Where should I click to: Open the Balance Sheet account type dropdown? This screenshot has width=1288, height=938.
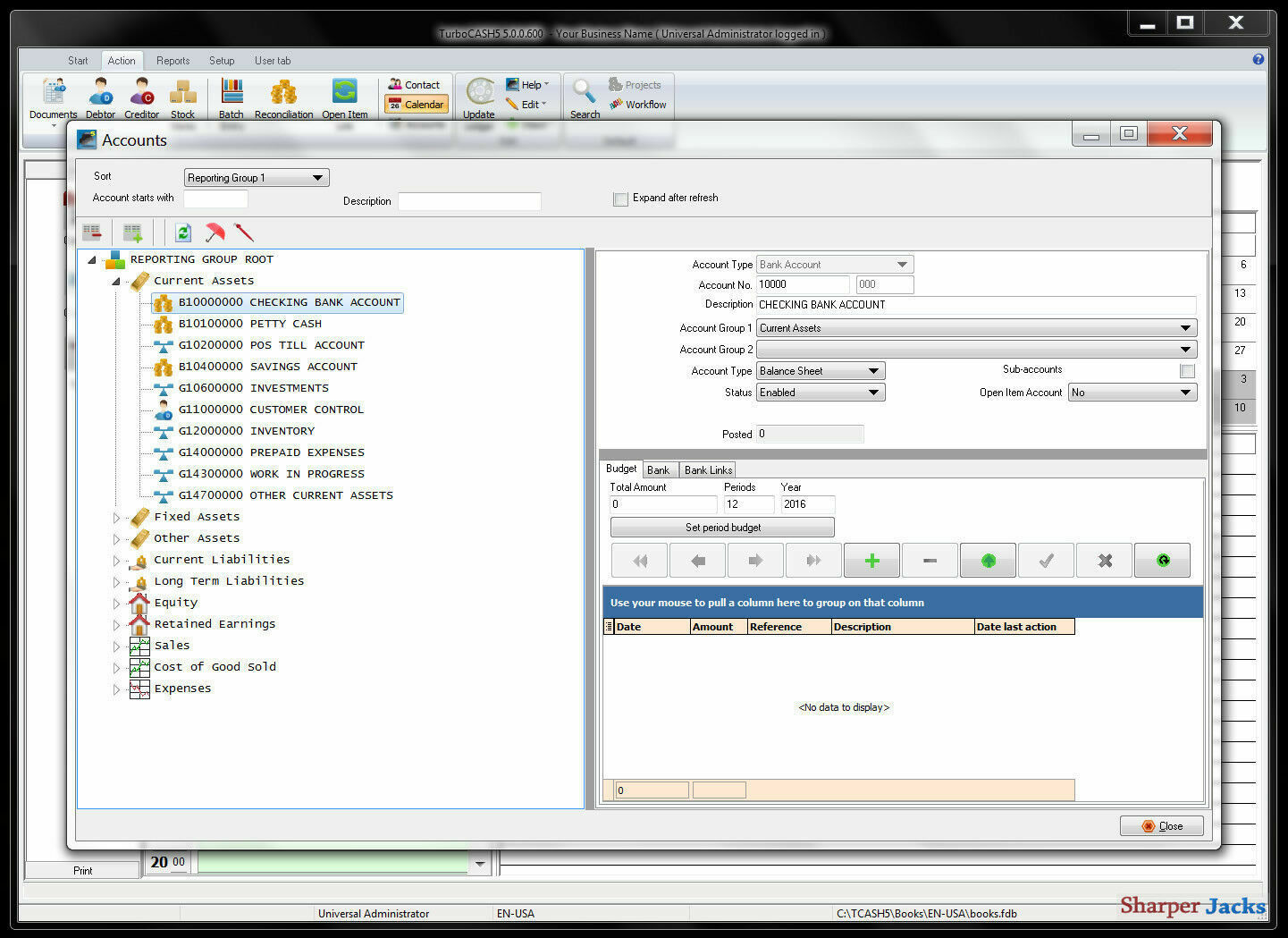pos(821,371)
